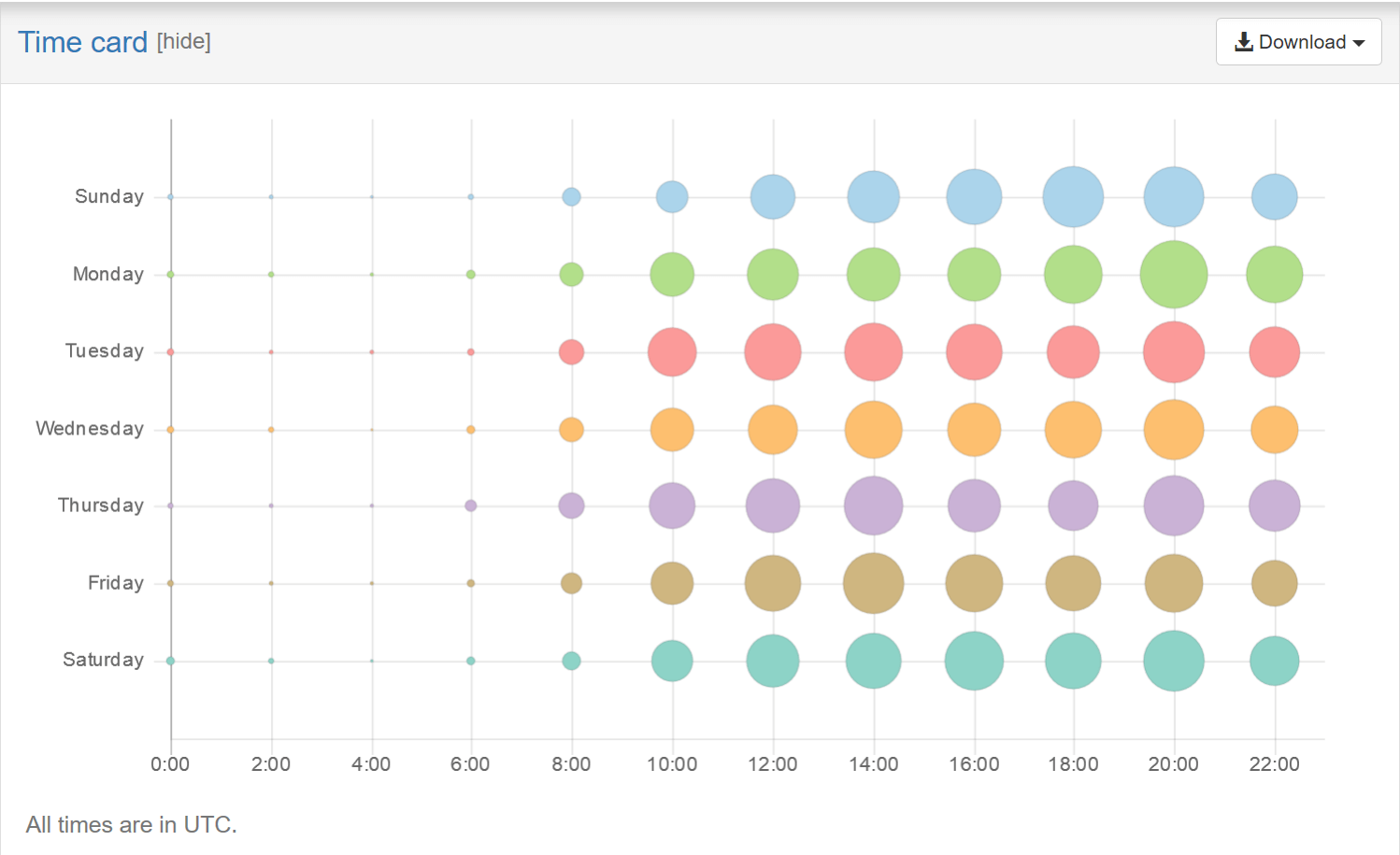Select the Tuesday 22:00 red bubble
Screen dimensions: 1400x855
pyautogui.click(x=1275, y=352)
